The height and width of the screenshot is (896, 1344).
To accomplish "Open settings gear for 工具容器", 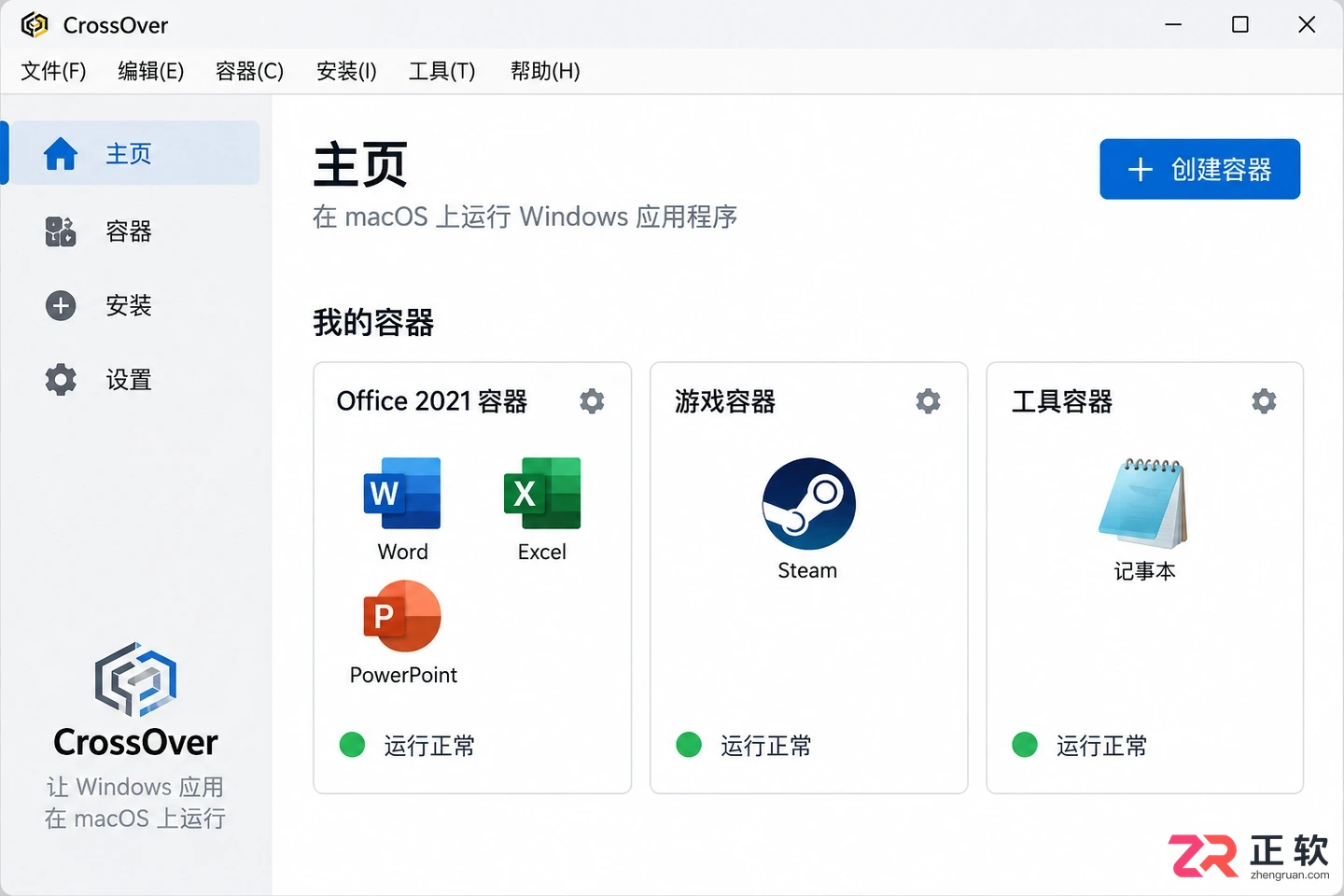I will pyautogui.click(x=1264, y=401).
